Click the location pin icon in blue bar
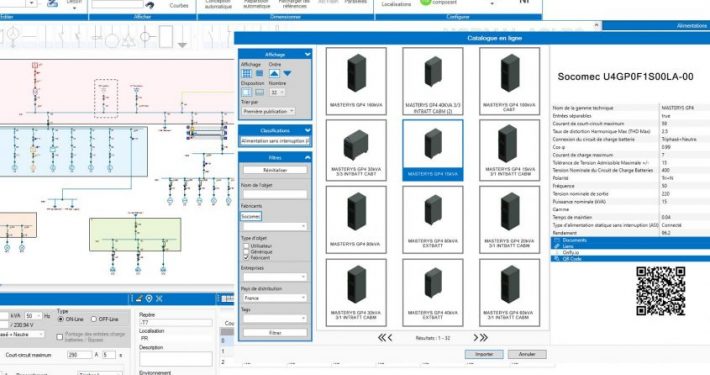 149,298
